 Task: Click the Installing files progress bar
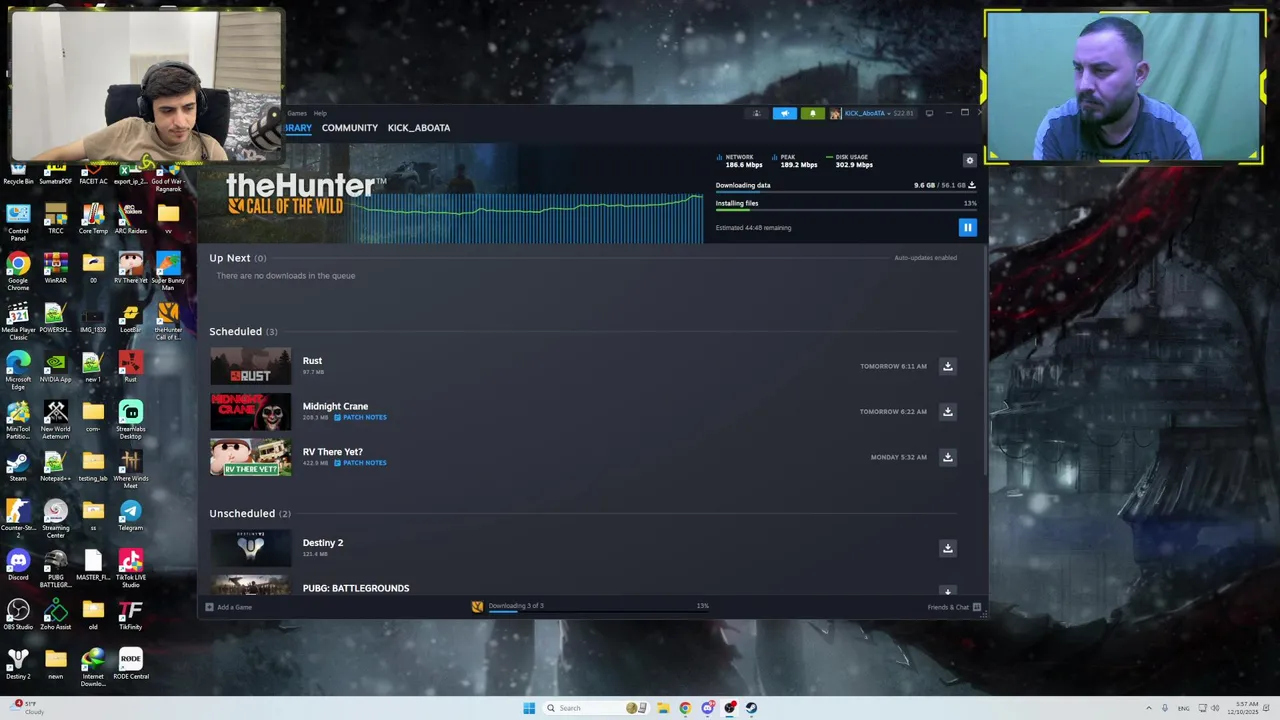846,210
